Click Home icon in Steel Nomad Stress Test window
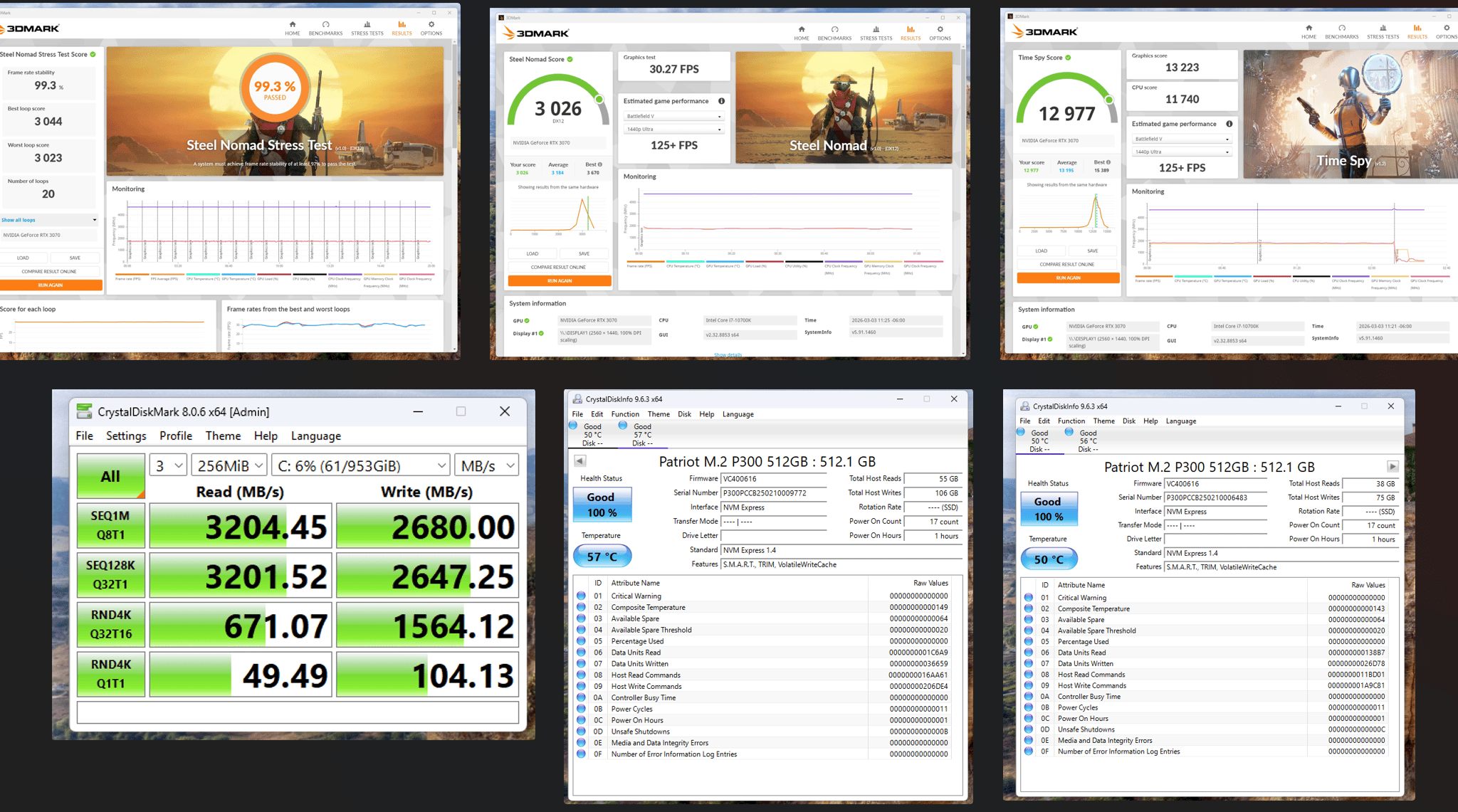The width and height of the screenshot is (1458, 812). click(x=293, y=24)
